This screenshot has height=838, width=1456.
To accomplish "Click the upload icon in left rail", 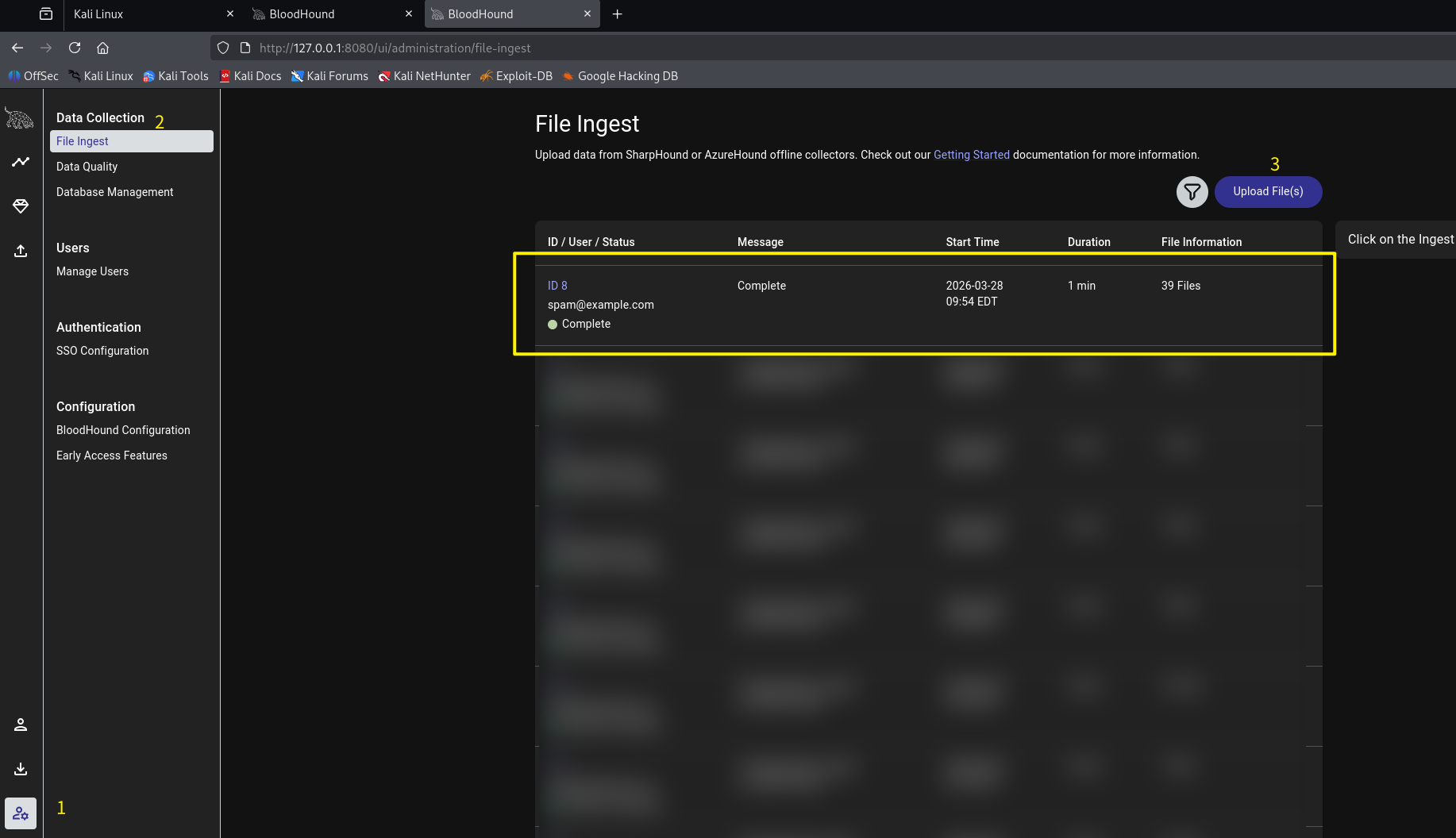I will pyautogui.click(x=21, y=251).
